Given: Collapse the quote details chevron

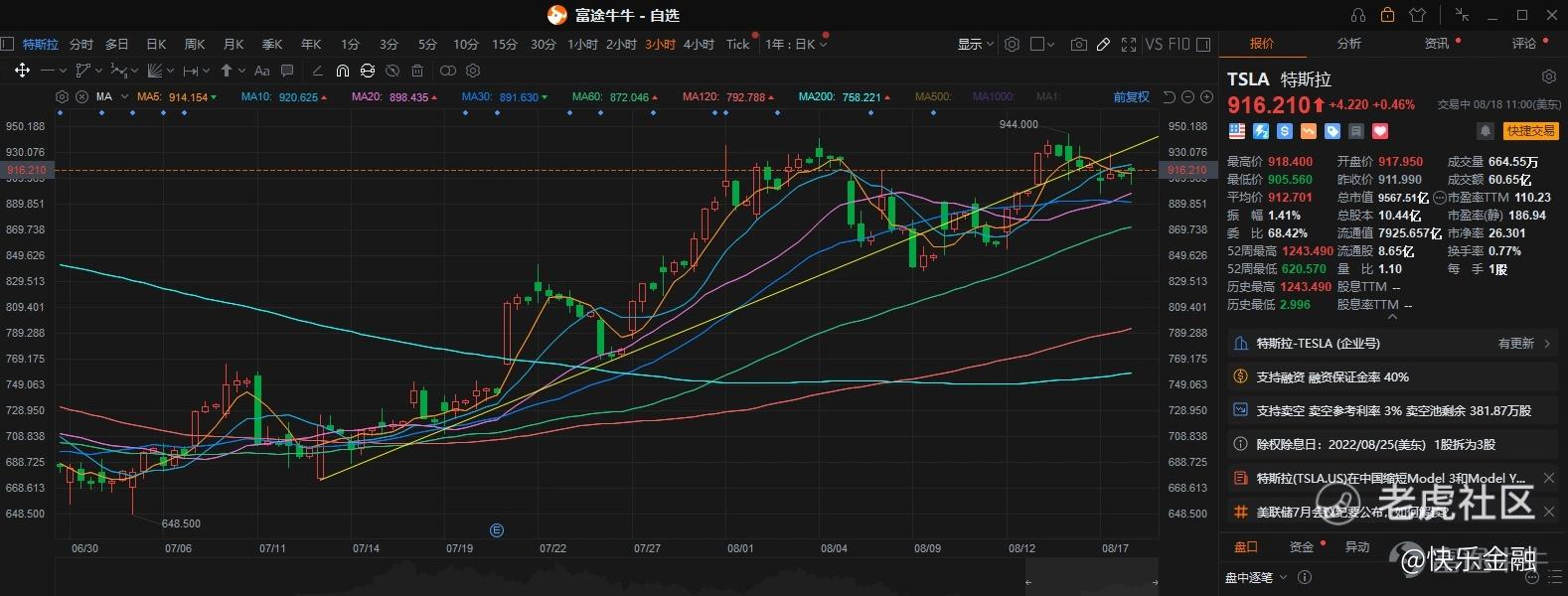Looking at the screenshot, I should [1392, 317].
